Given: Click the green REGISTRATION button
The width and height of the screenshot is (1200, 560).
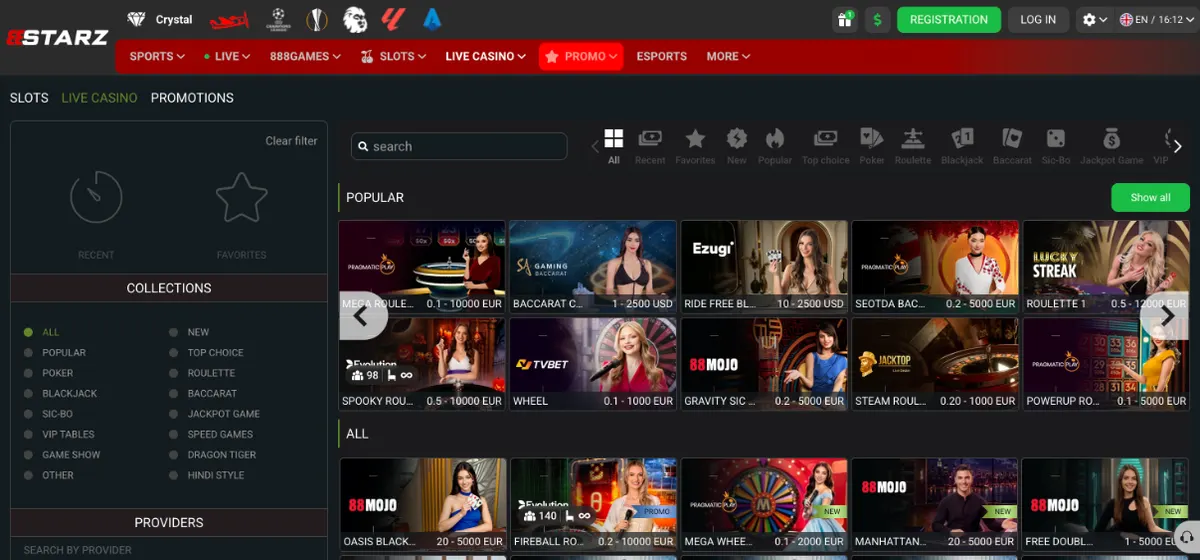Looking at the screenshot, I should pos(949,20).
